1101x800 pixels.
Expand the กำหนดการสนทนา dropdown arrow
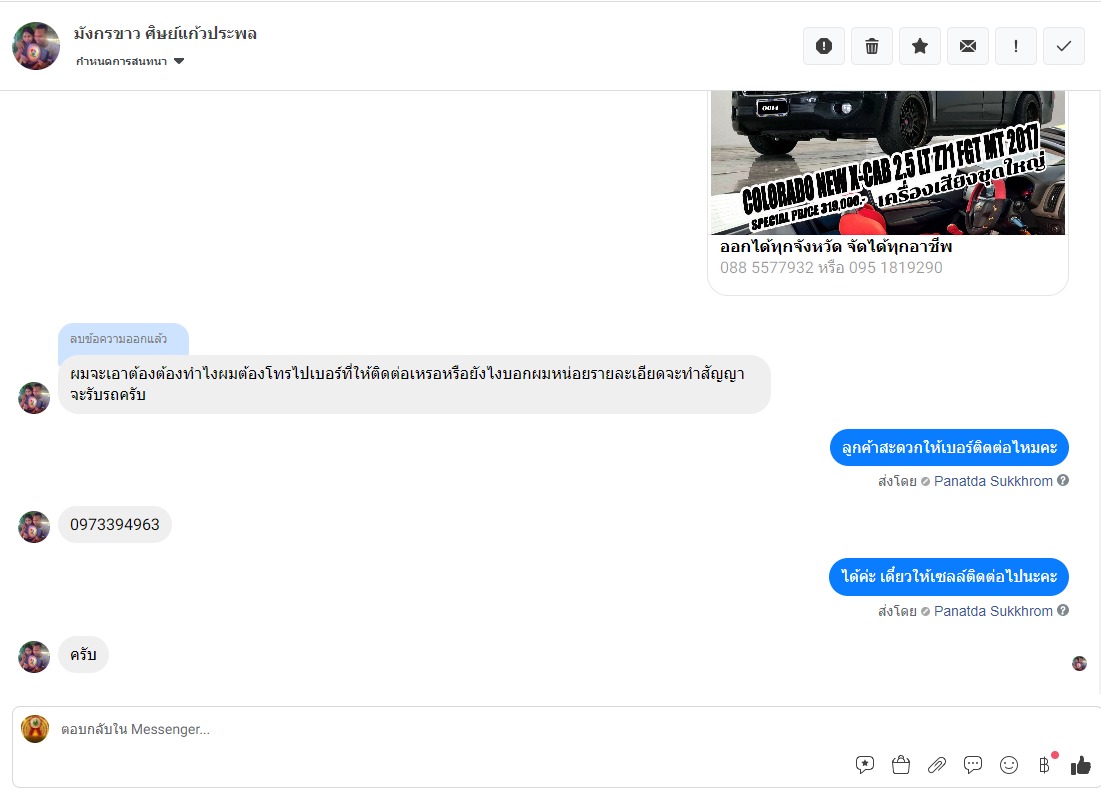(x=179, y=61)
